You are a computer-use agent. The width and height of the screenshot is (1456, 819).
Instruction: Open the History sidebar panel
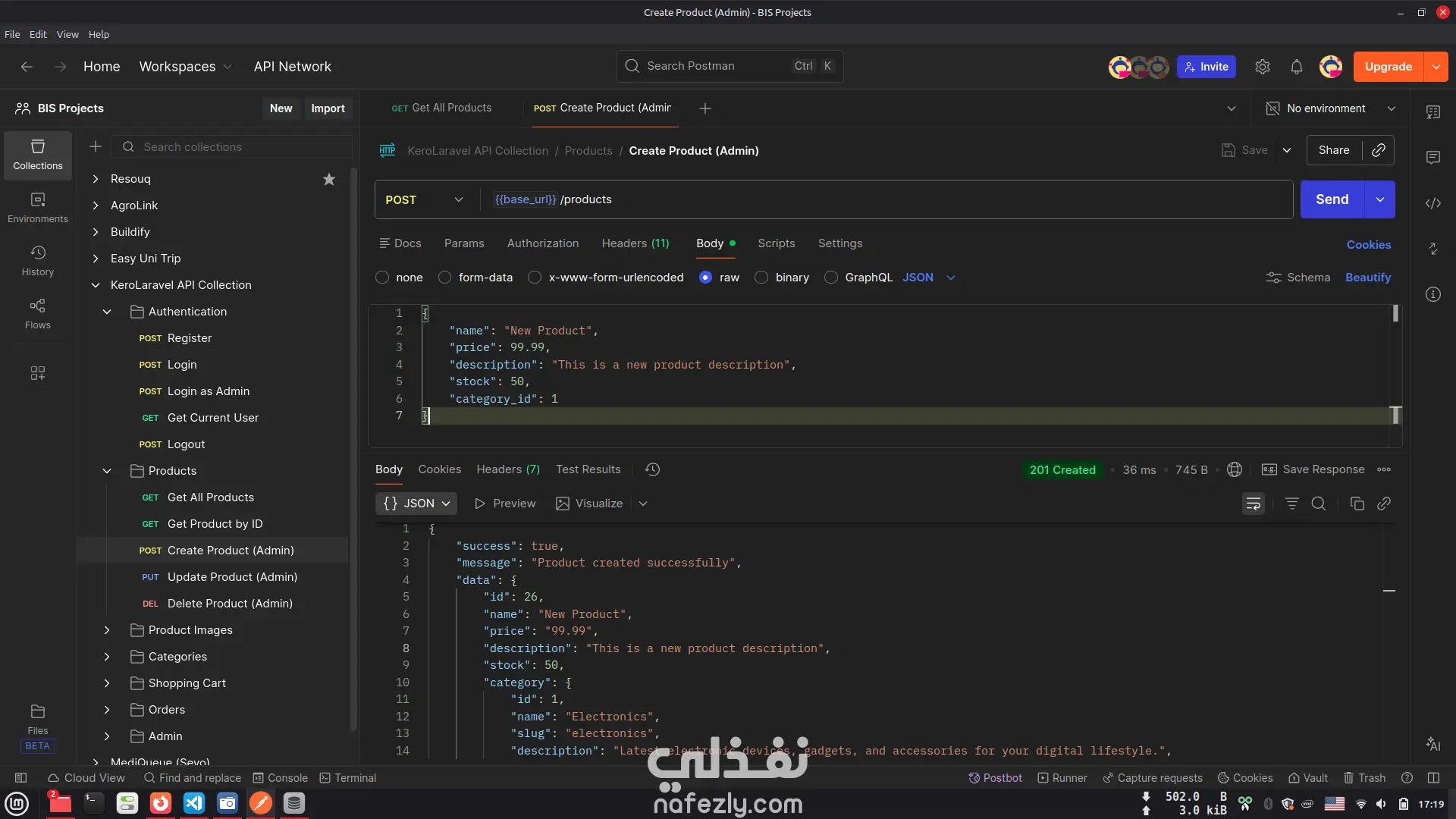click(37, 260)
